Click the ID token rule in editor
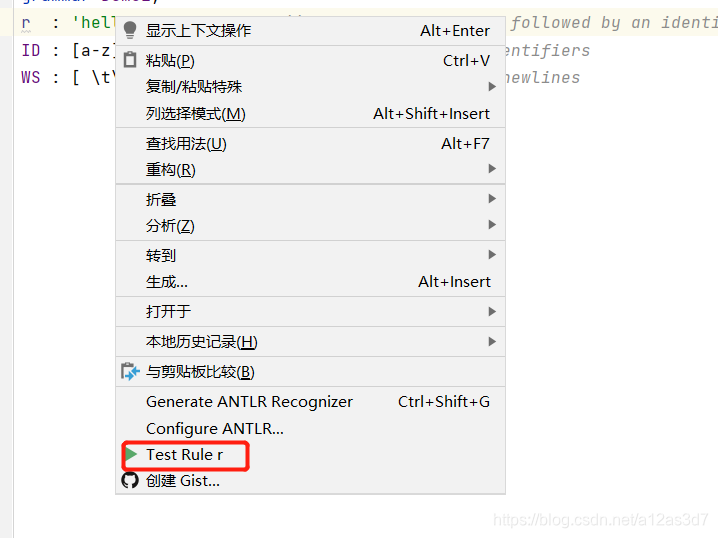Viewport: 718px width, 538px height. coord(31,50)
